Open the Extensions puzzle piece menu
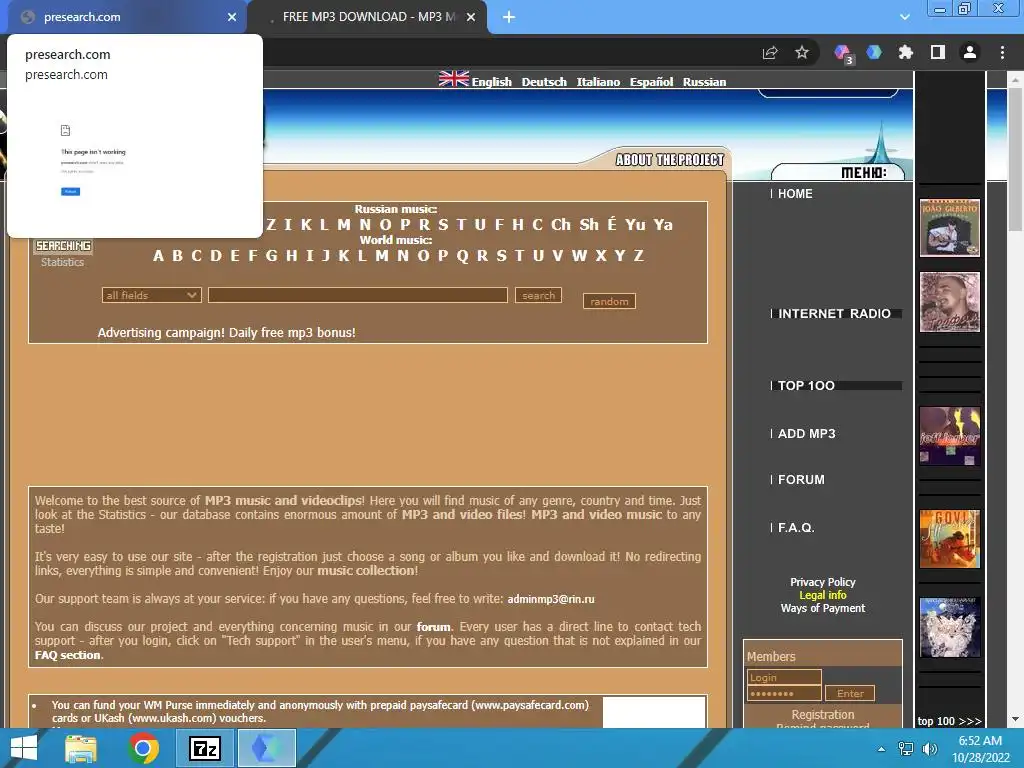This screenshot has width=1024, height=768. point(905,52)
